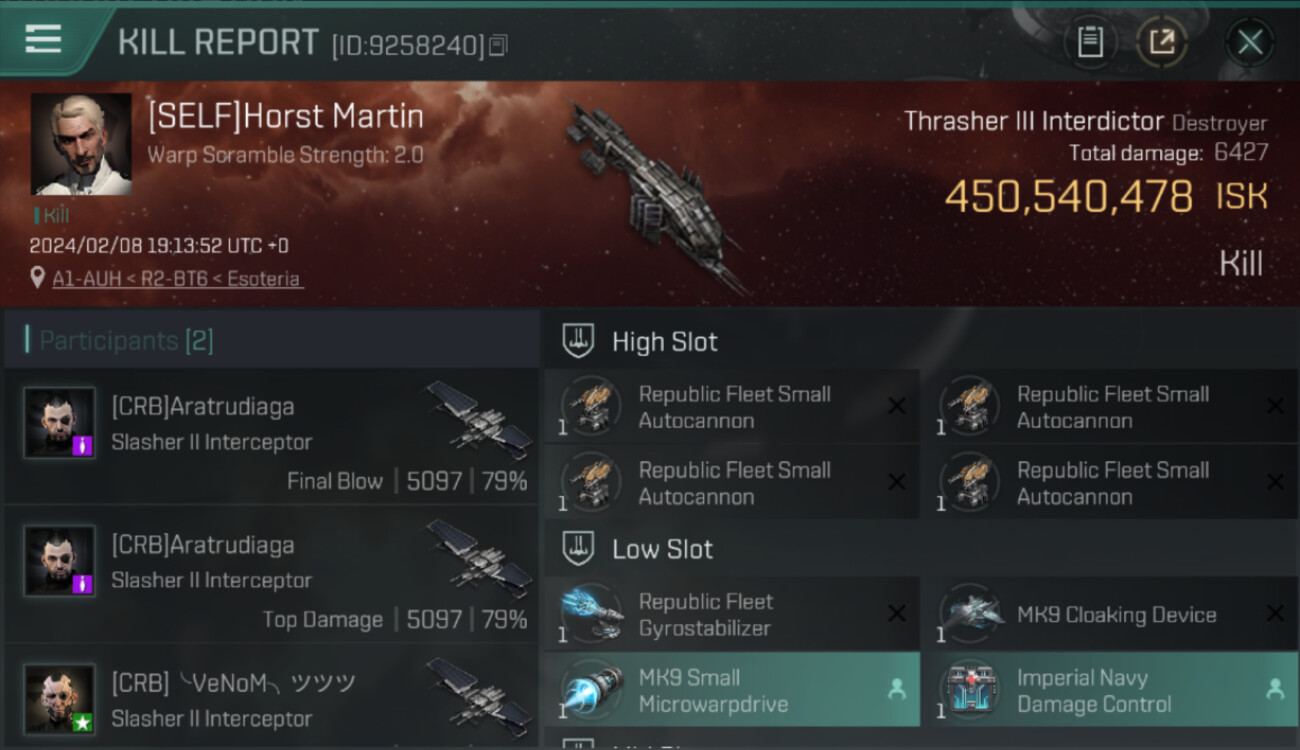
Task: Open the clipboard report icon
Action: tap(1090, 42)
